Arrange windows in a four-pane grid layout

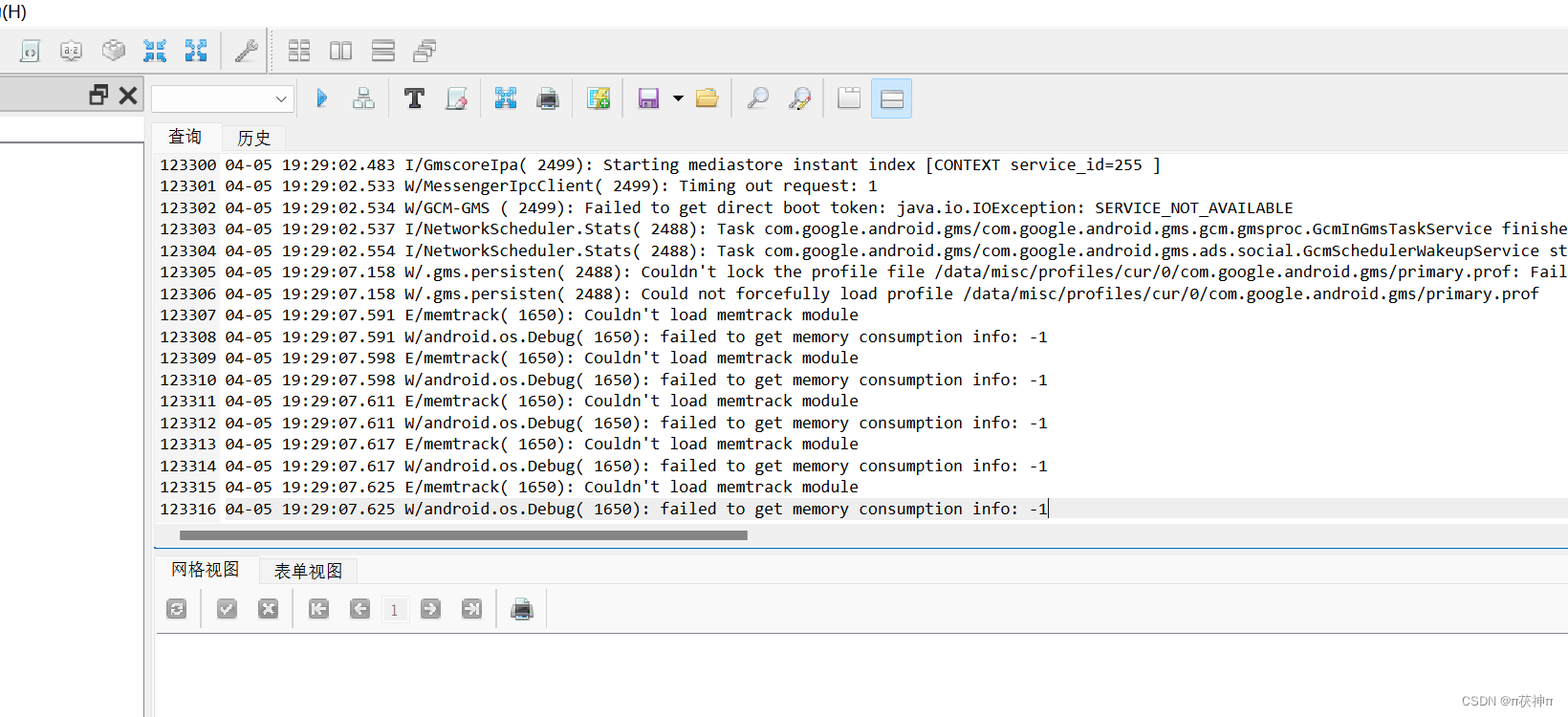(299, 51)
